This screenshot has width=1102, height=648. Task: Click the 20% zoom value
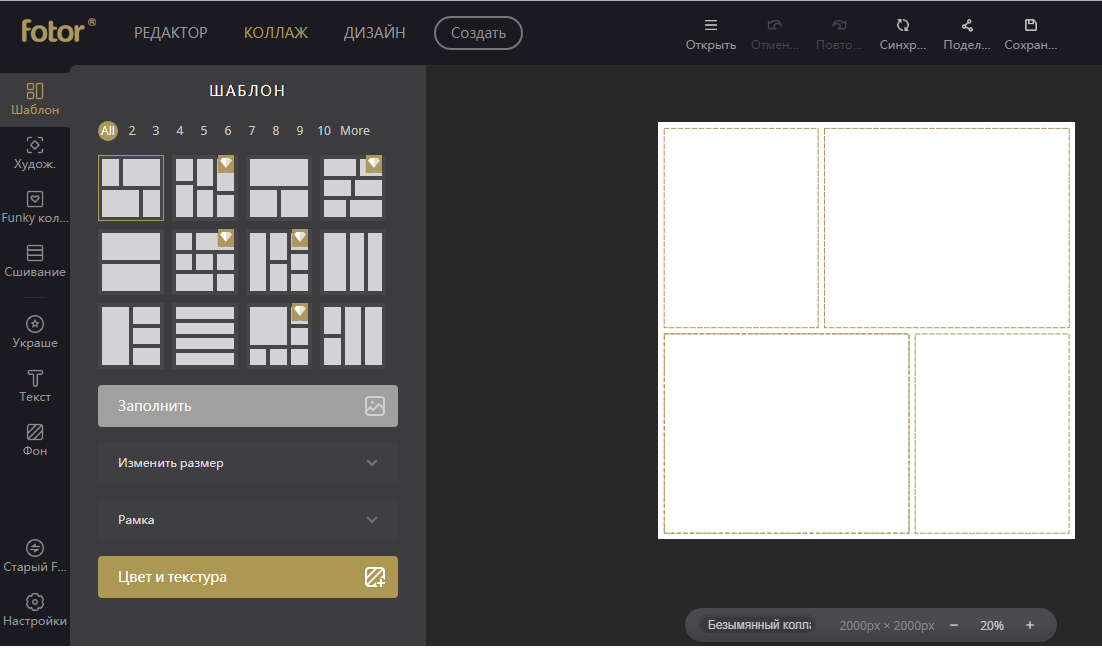(992, 626)
